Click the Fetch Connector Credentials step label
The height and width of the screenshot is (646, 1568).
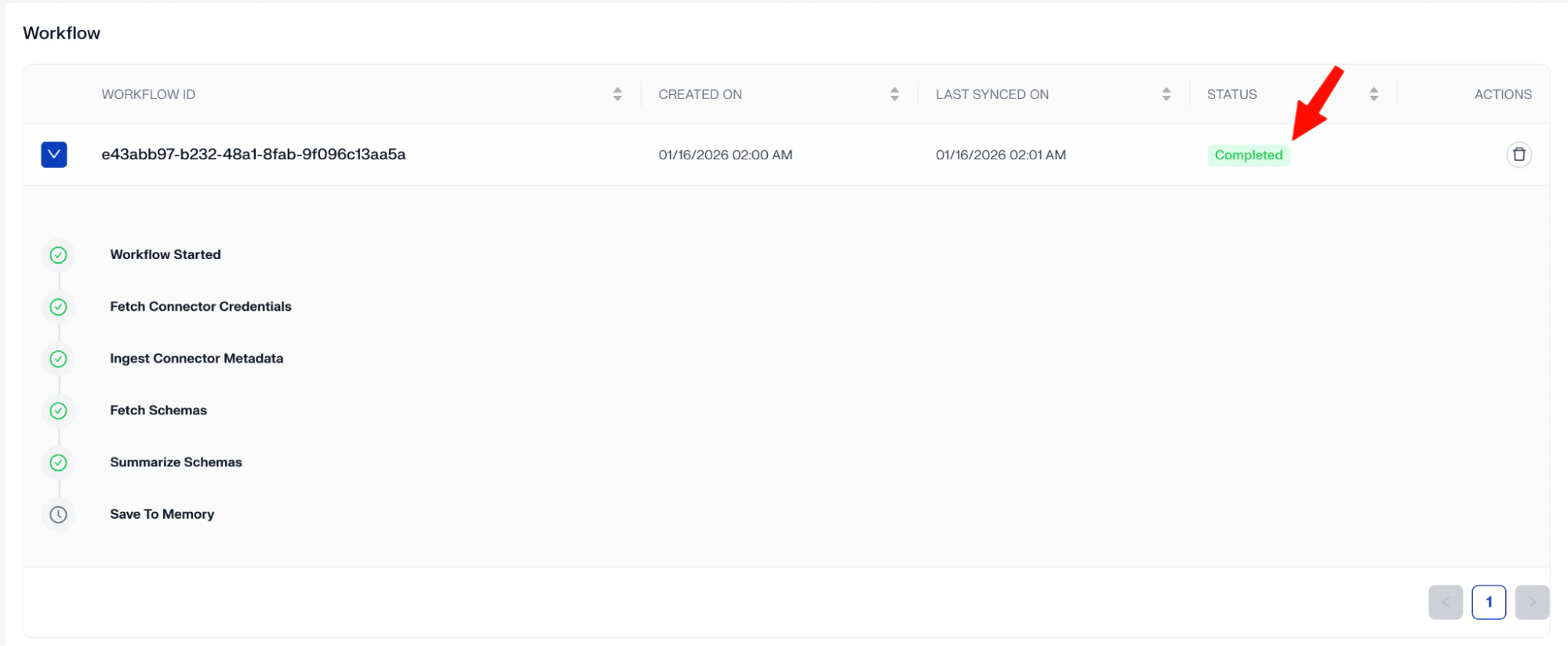coord(201,306)
